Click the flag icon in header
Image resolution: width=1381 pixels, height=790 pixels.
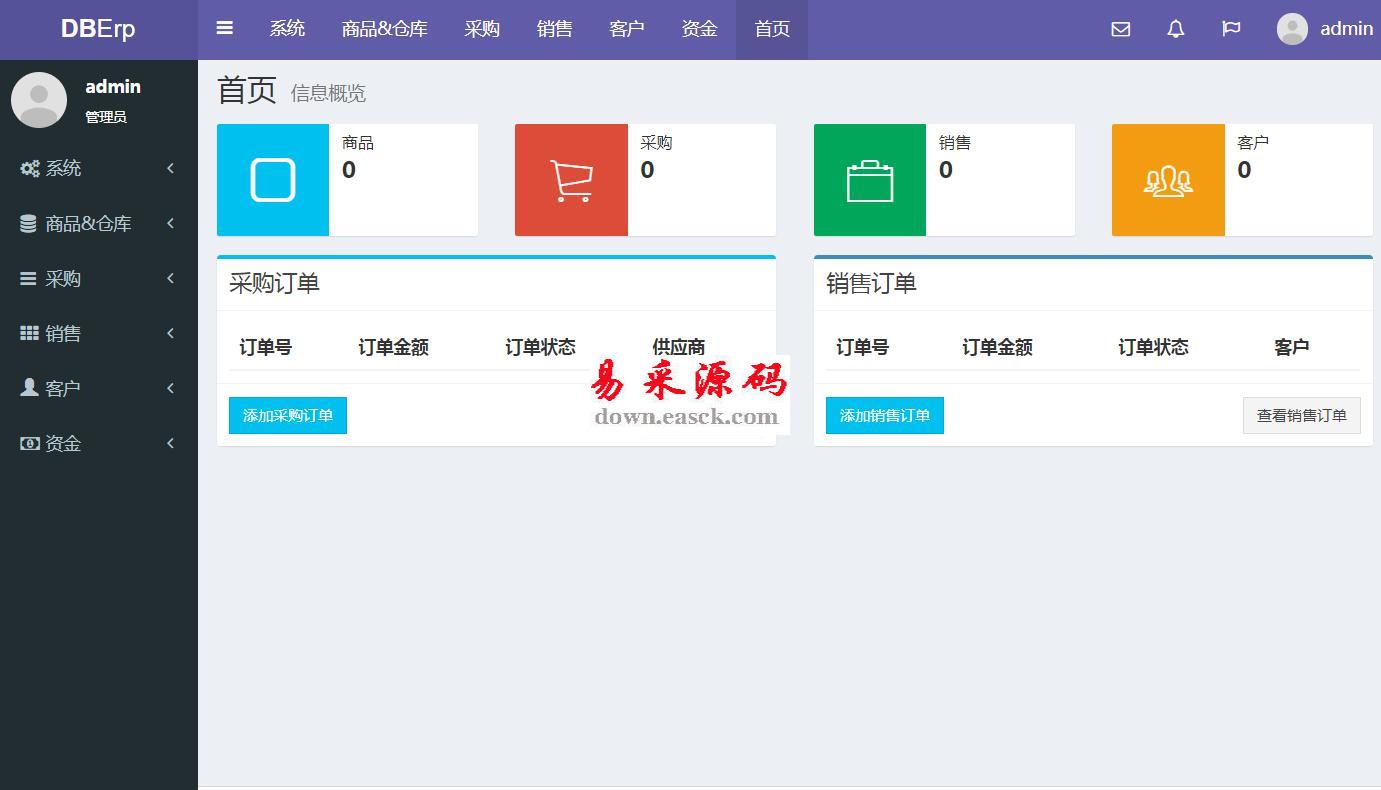(1231, 29)
